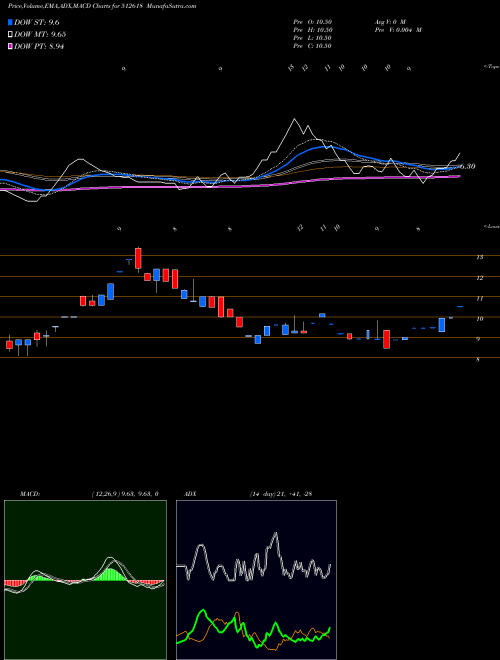Screen dimensions: 500x660
Task: Click the tallest red candlestick near 13
Action: point(138,258)
